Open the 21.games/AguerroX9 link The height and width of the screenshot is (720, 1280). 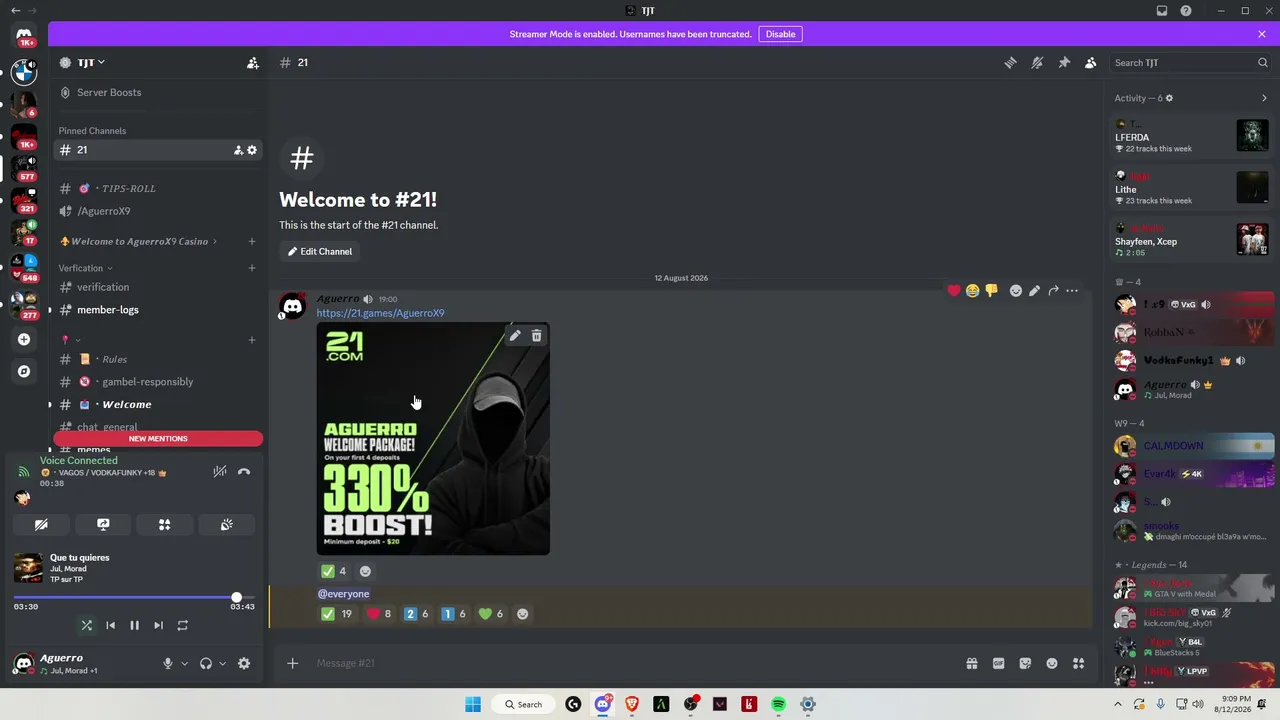(380, 313)
